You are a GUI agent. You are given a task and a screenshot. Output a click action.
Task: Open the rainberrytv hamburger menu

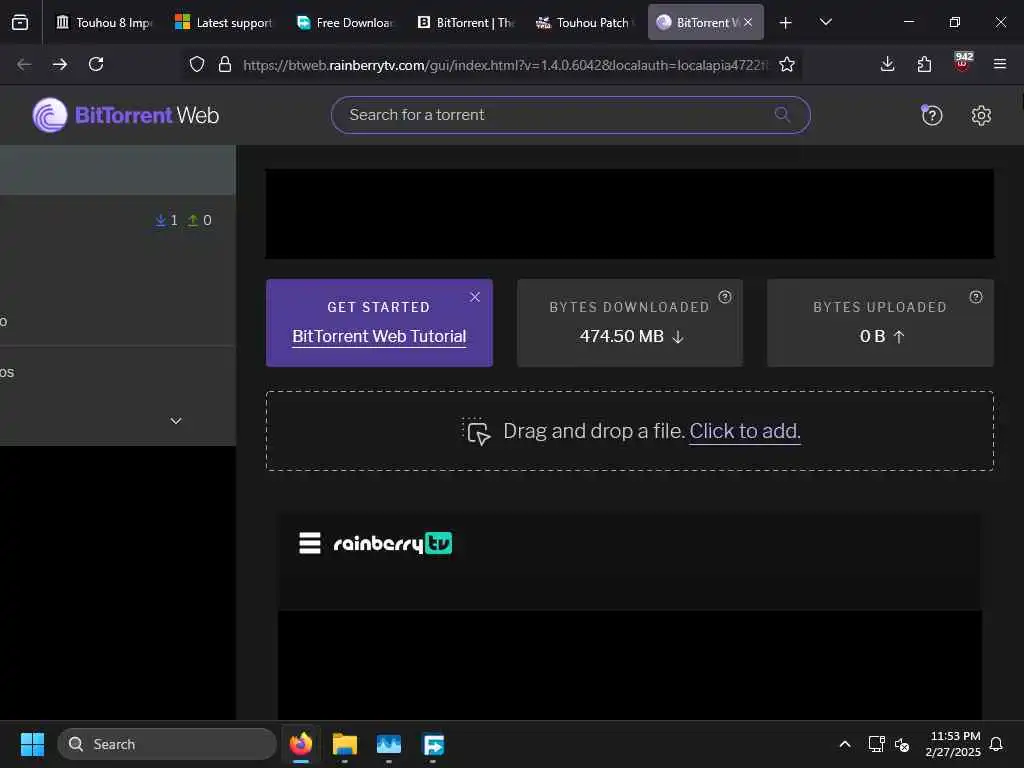coord(310,543)
